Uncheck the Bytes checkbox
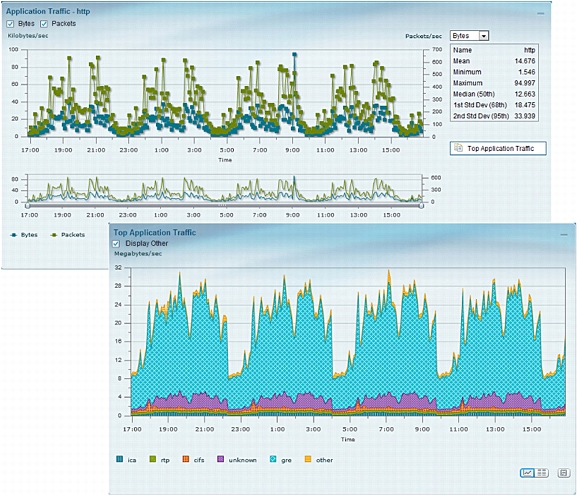Image resolution: width=578 pixels, height=496 pixels. click(10, 24)
